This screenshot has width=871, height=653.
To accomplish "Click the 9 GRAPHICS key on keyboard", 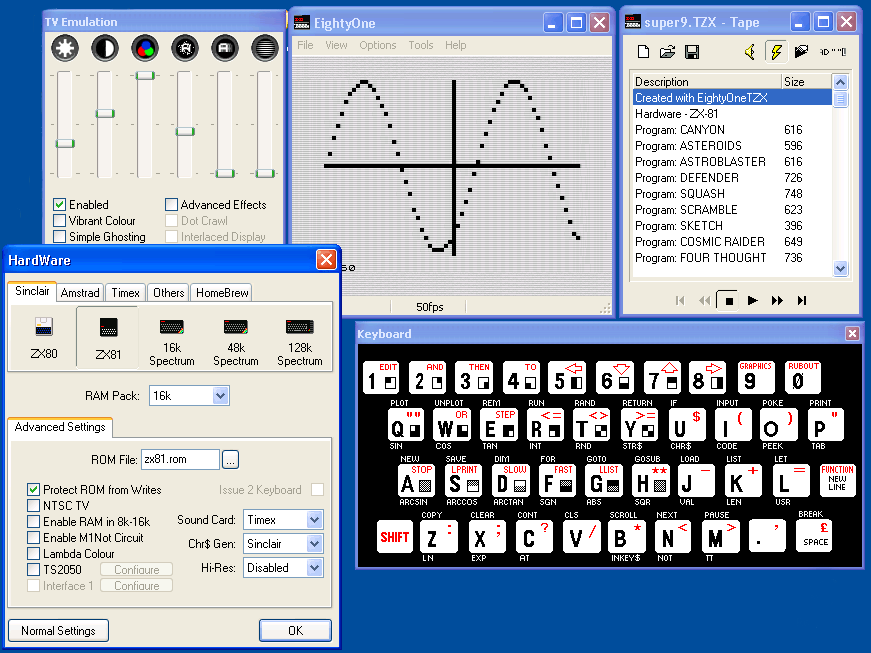I will point(756,378).
